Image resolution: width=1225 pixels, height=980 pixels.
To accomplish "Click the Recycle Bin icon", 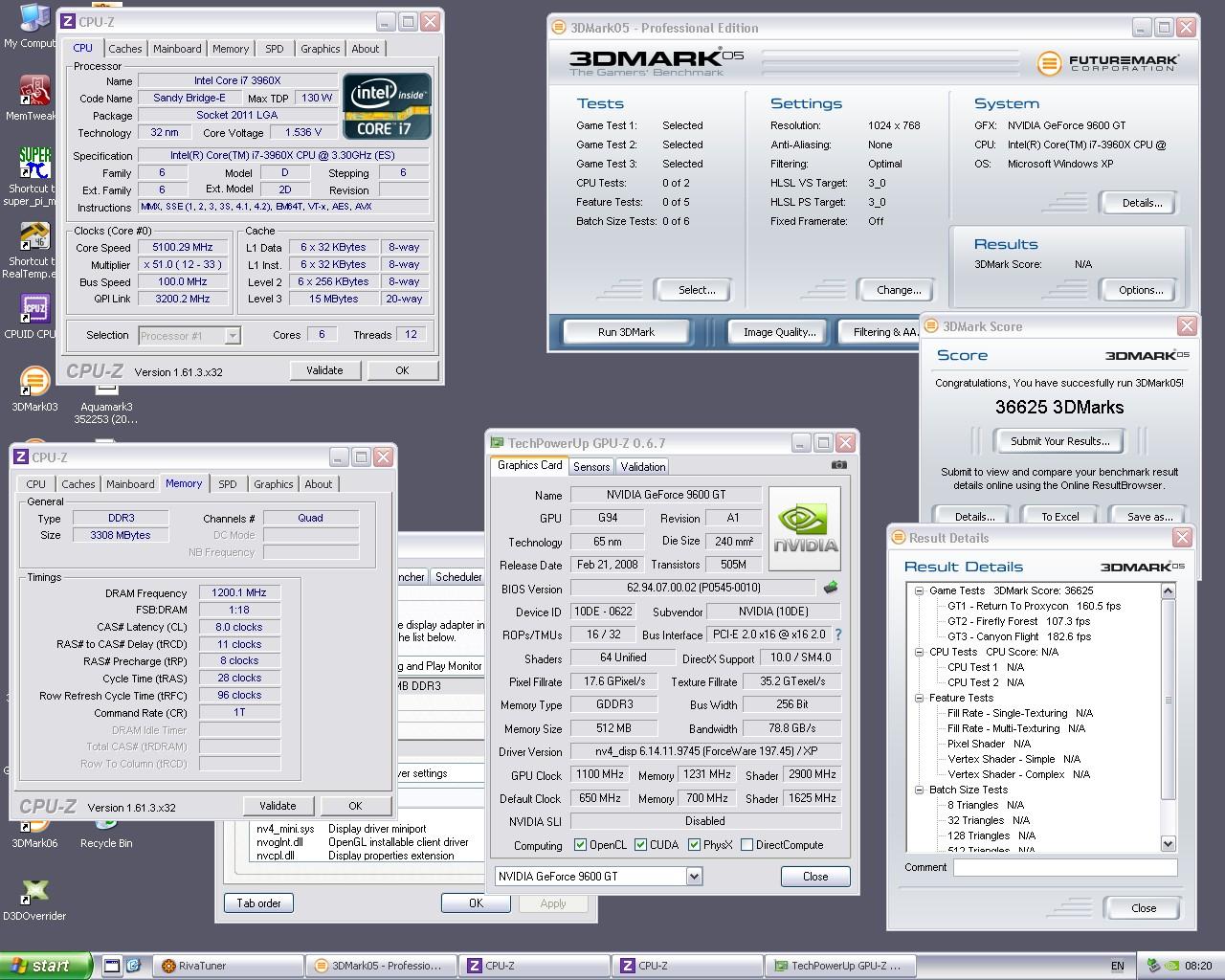I will 105,823.
